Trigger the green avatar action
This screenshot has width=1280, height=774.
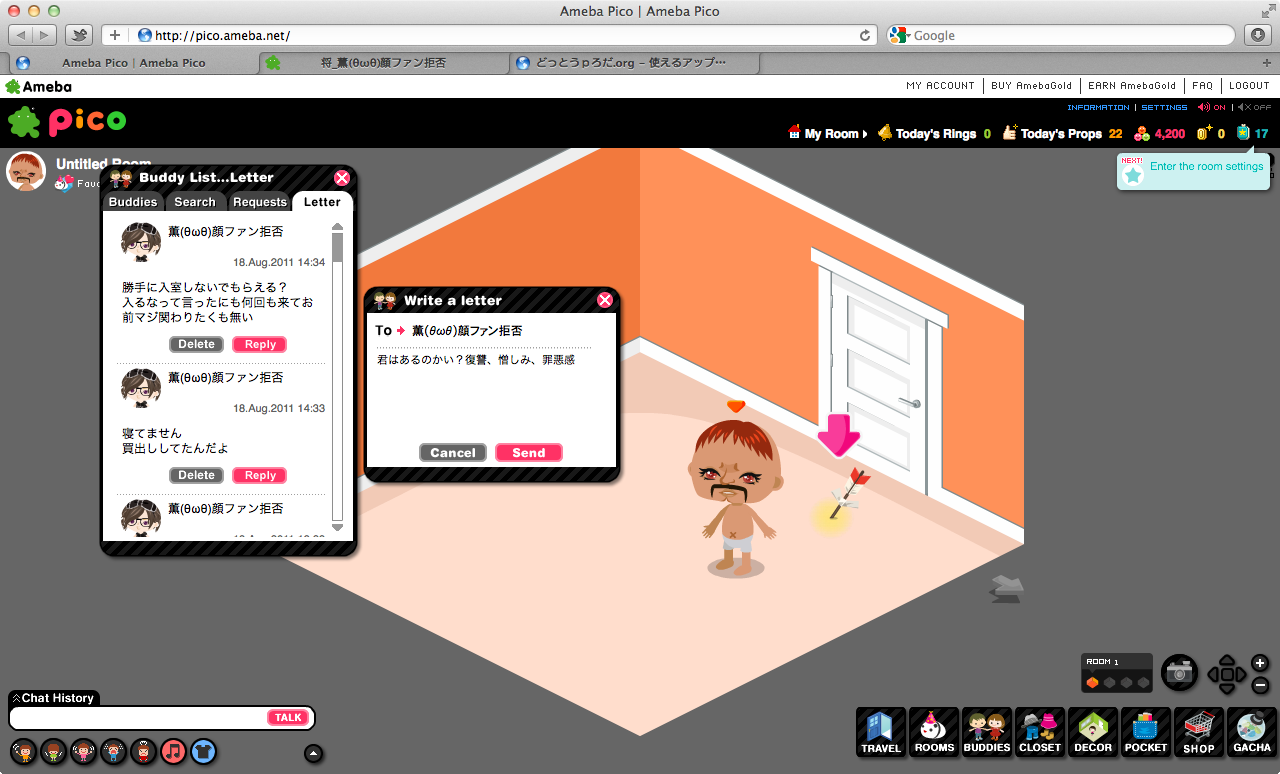point(54,751)
